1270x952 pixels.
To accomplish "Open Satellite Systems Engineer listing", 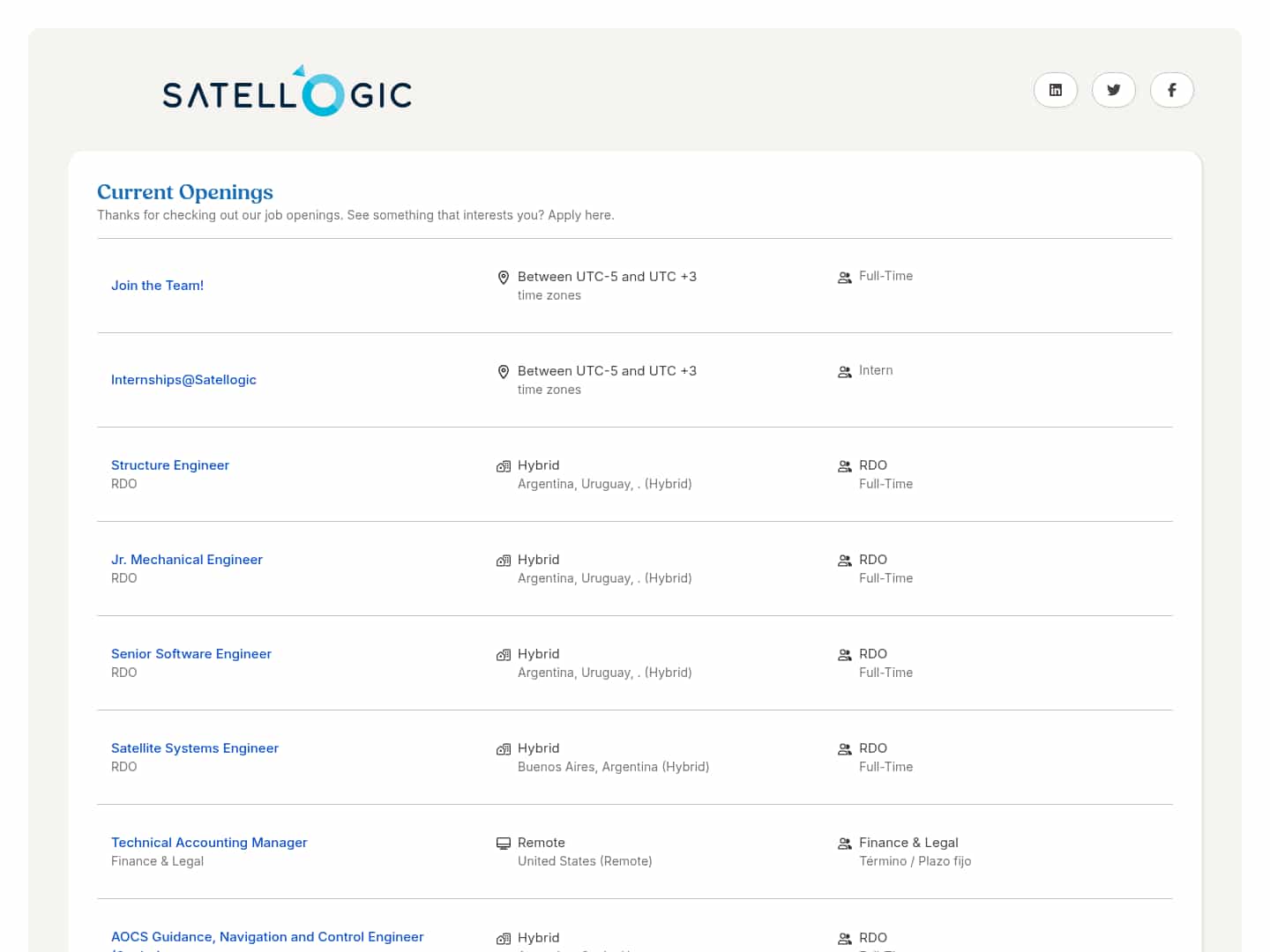I will tap(195, 748).
